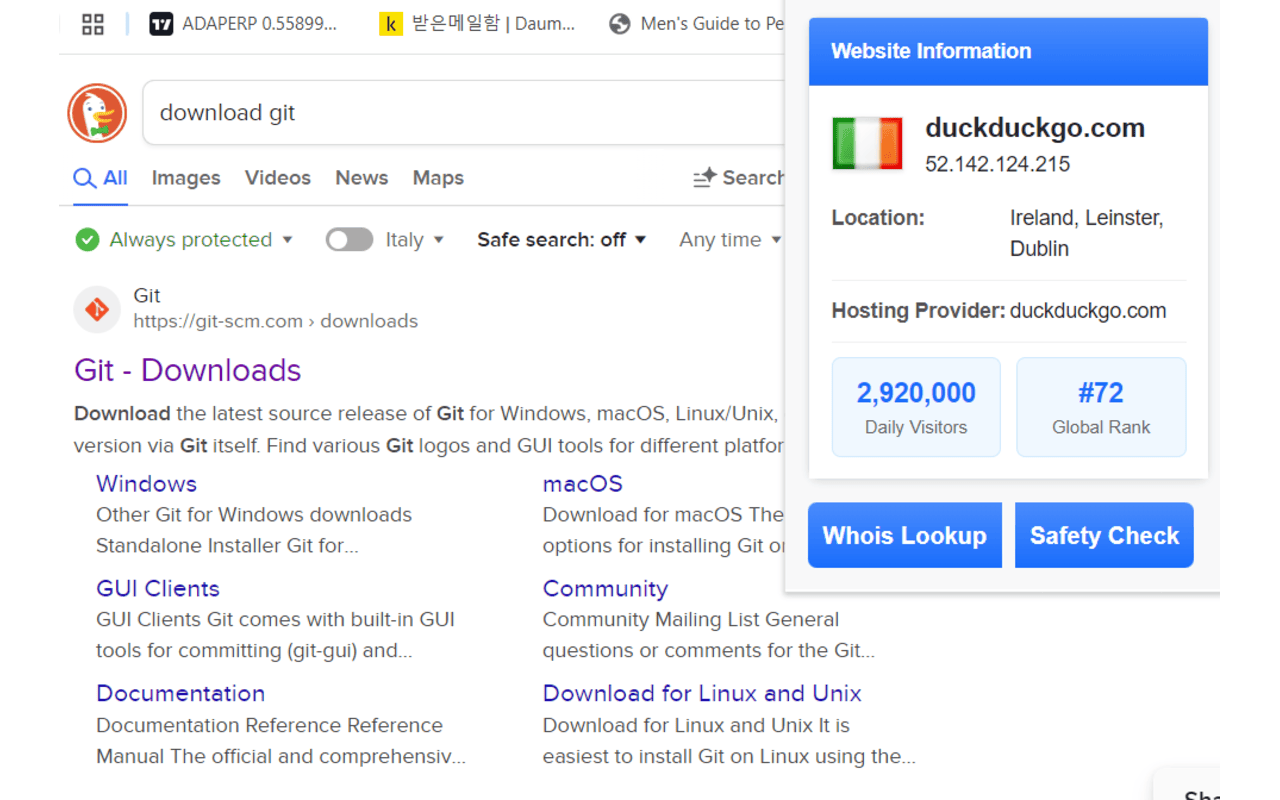Click the globe icon for Men's Guide bookmark

[x=620, y=24]
